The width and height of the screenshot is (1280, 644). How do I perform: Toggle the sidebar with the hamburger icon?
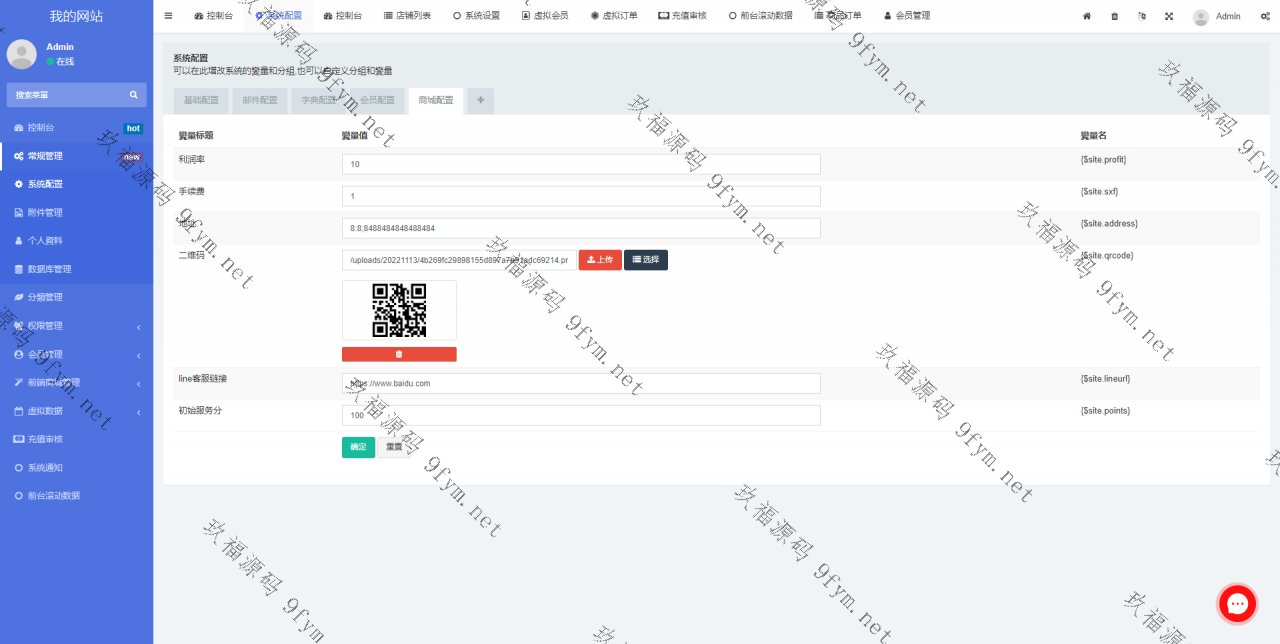[x=168, y=16]
